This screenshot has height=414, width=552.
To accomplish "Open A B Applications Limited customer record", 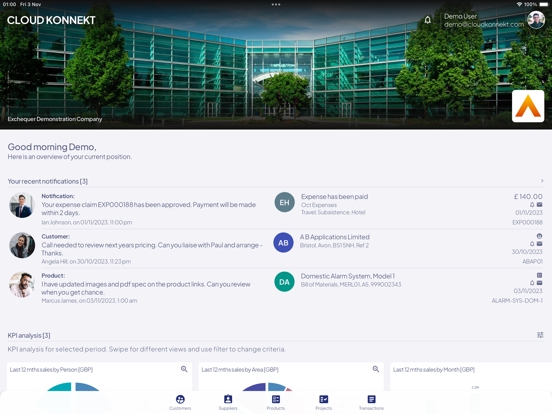I will (x=335, y=237).
